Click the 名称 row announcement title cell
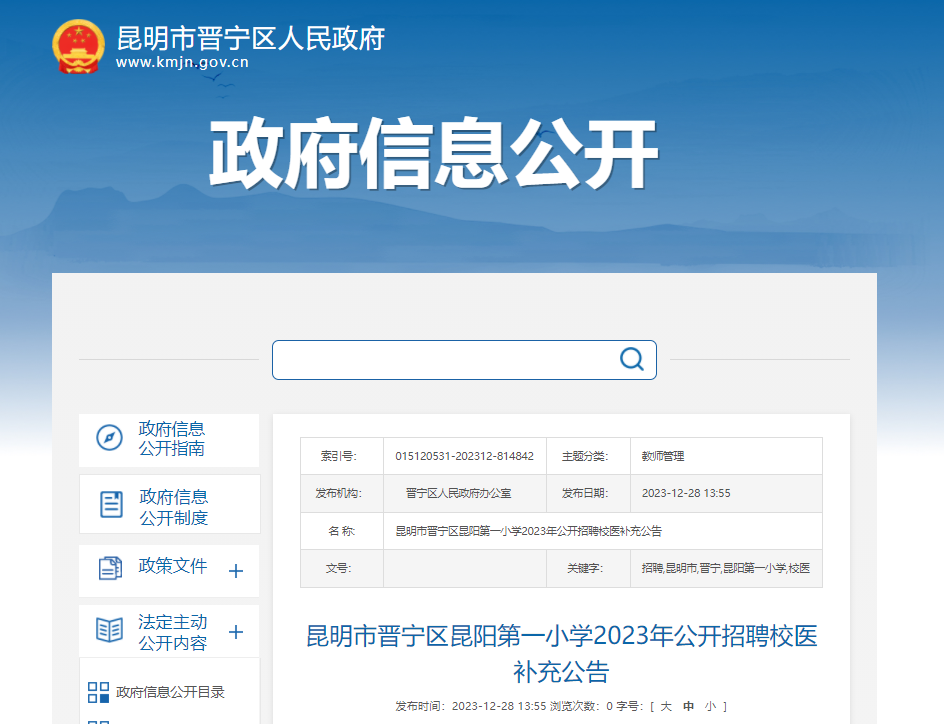This screenshot has width=944, height=724. [x=603, y=531]
